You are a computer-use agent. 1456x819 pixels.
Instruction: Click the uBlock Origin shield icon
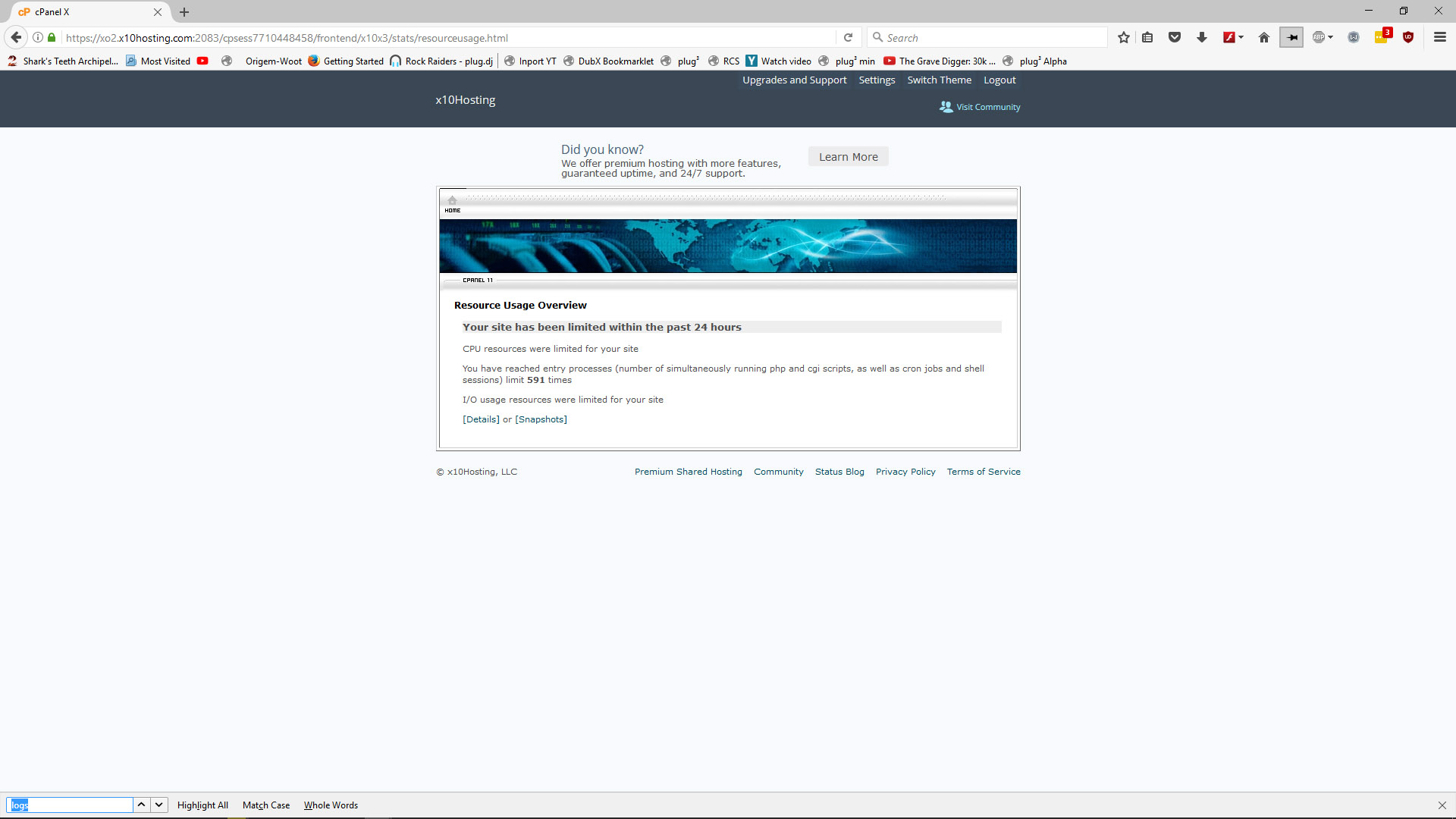[1408, 37]
